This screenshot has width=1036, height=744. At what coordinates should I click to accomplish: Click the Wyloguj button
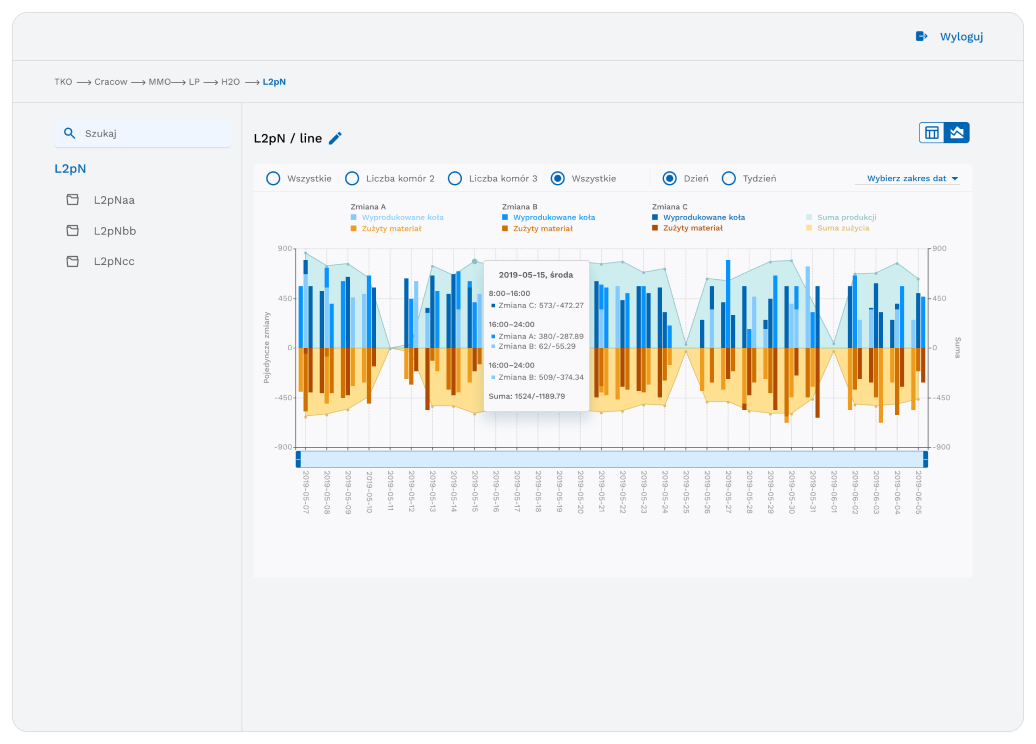tap(960, 36)
